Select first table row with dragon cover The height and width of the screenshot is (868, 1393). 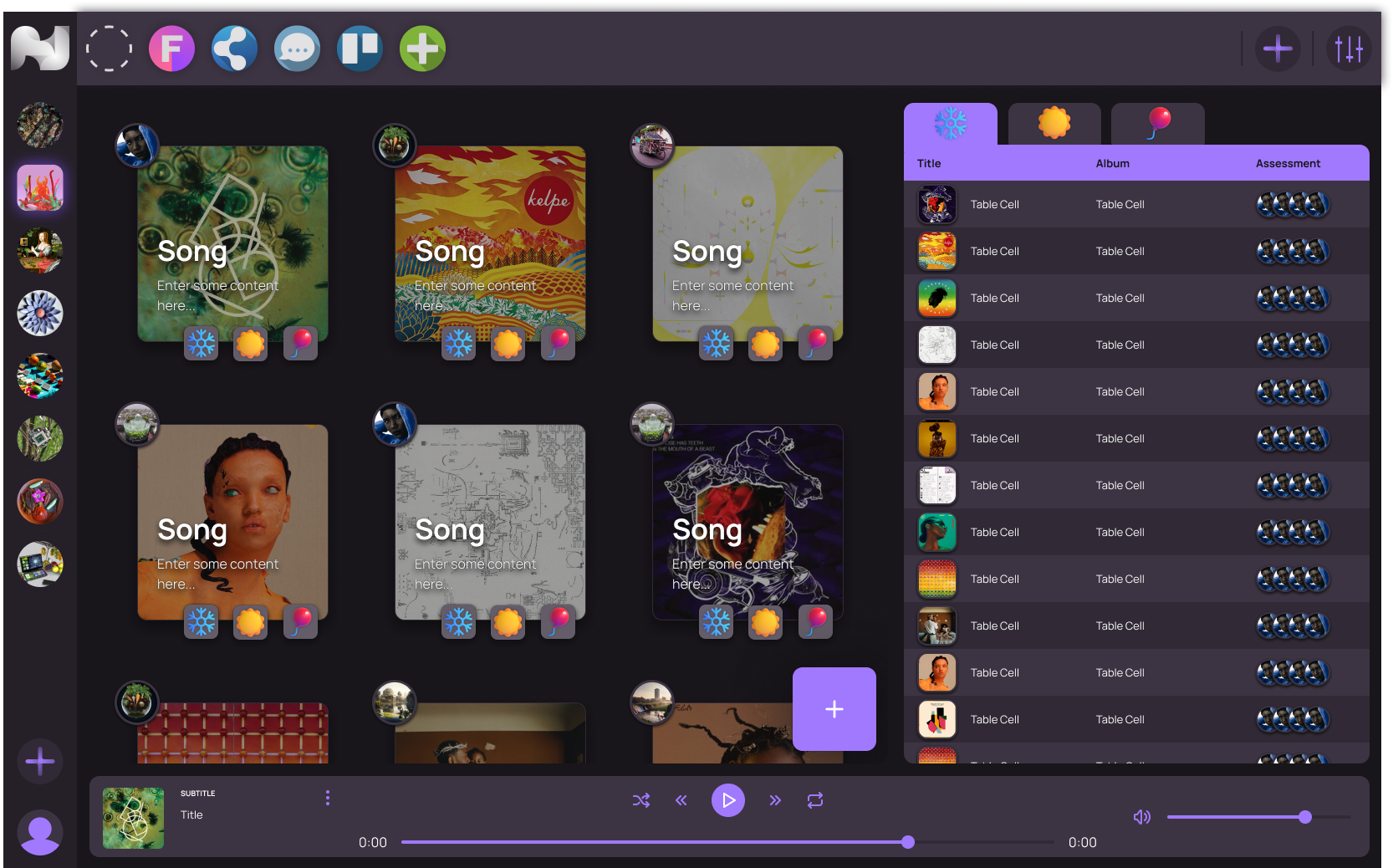[1136, 204]
